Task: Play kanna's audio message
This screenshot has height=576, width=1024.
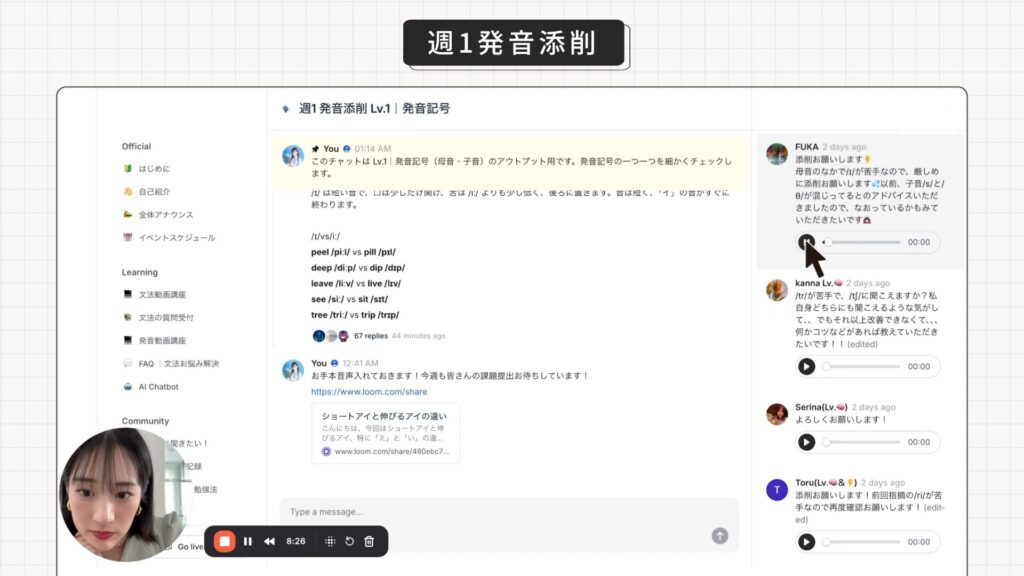Action: [x=806, y=366]
